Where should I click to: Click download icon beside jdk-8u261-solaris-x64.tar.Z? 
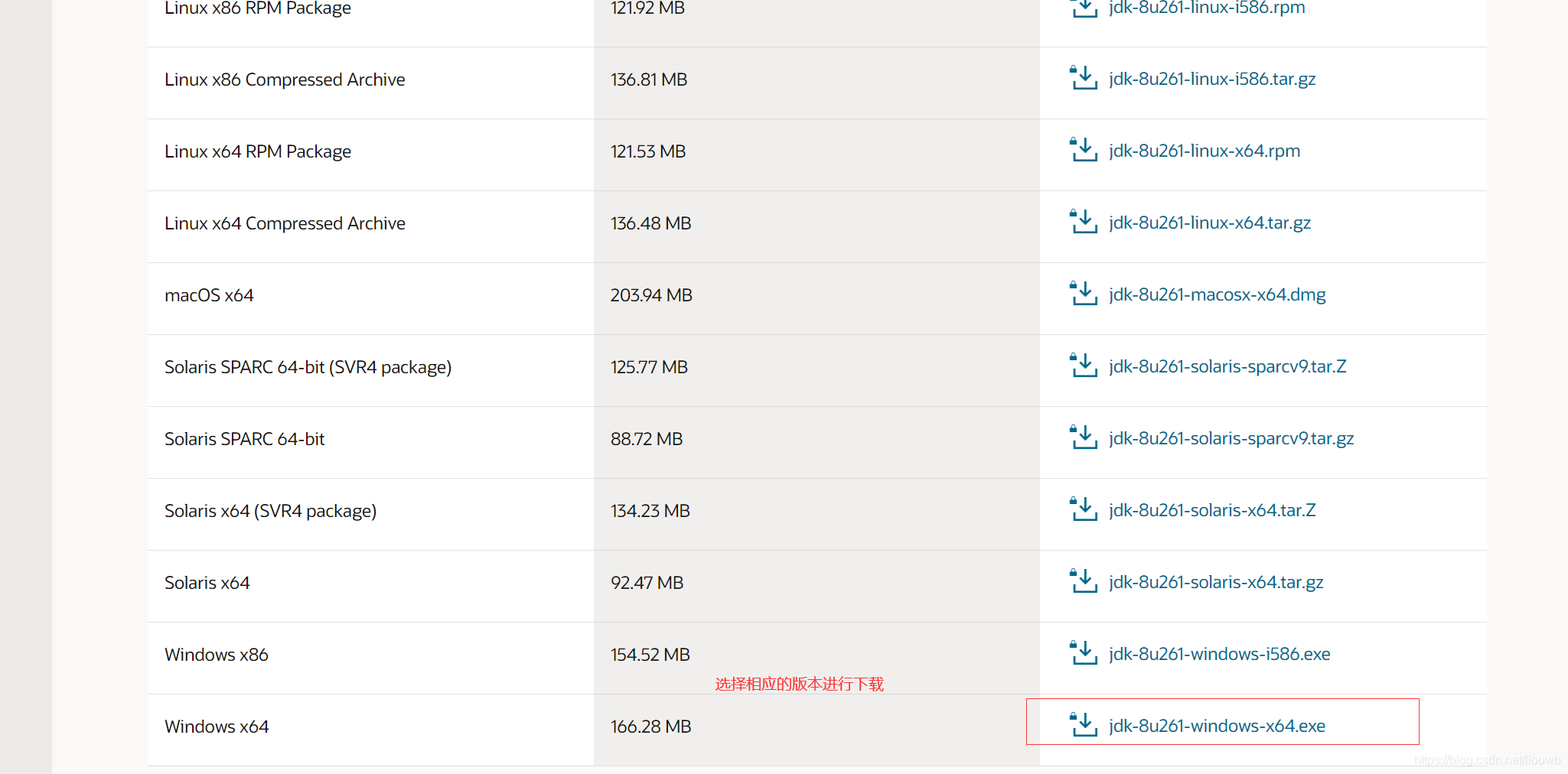[x=1084, y=509]
